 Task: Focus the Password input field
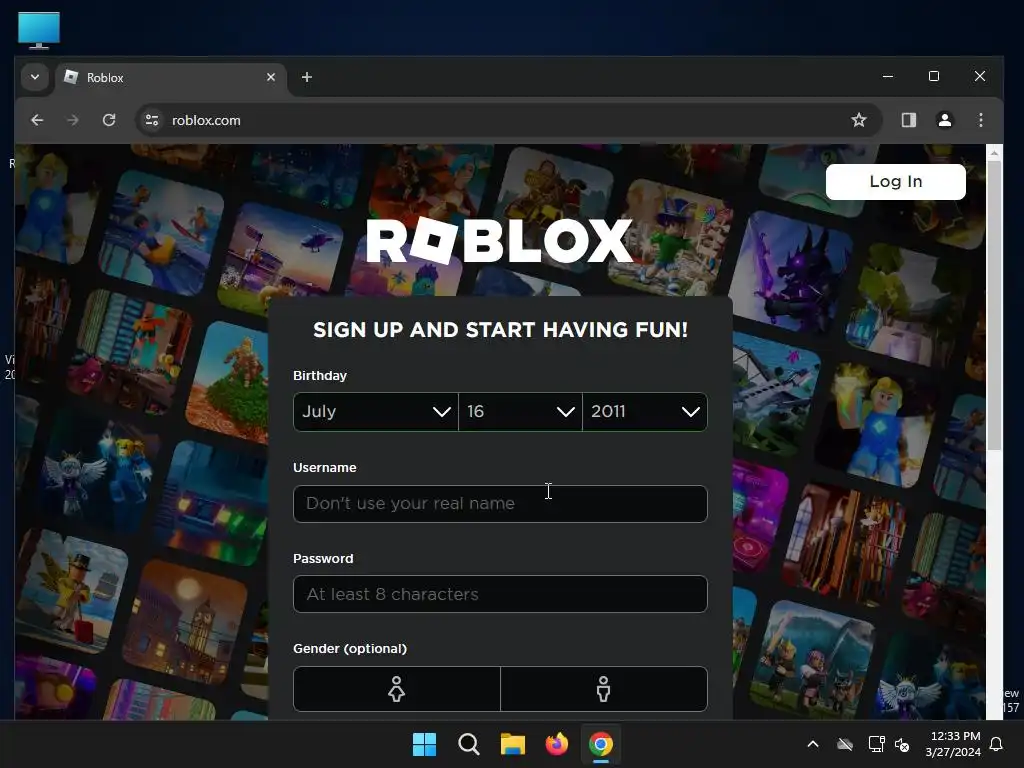(x=500, y=594)
